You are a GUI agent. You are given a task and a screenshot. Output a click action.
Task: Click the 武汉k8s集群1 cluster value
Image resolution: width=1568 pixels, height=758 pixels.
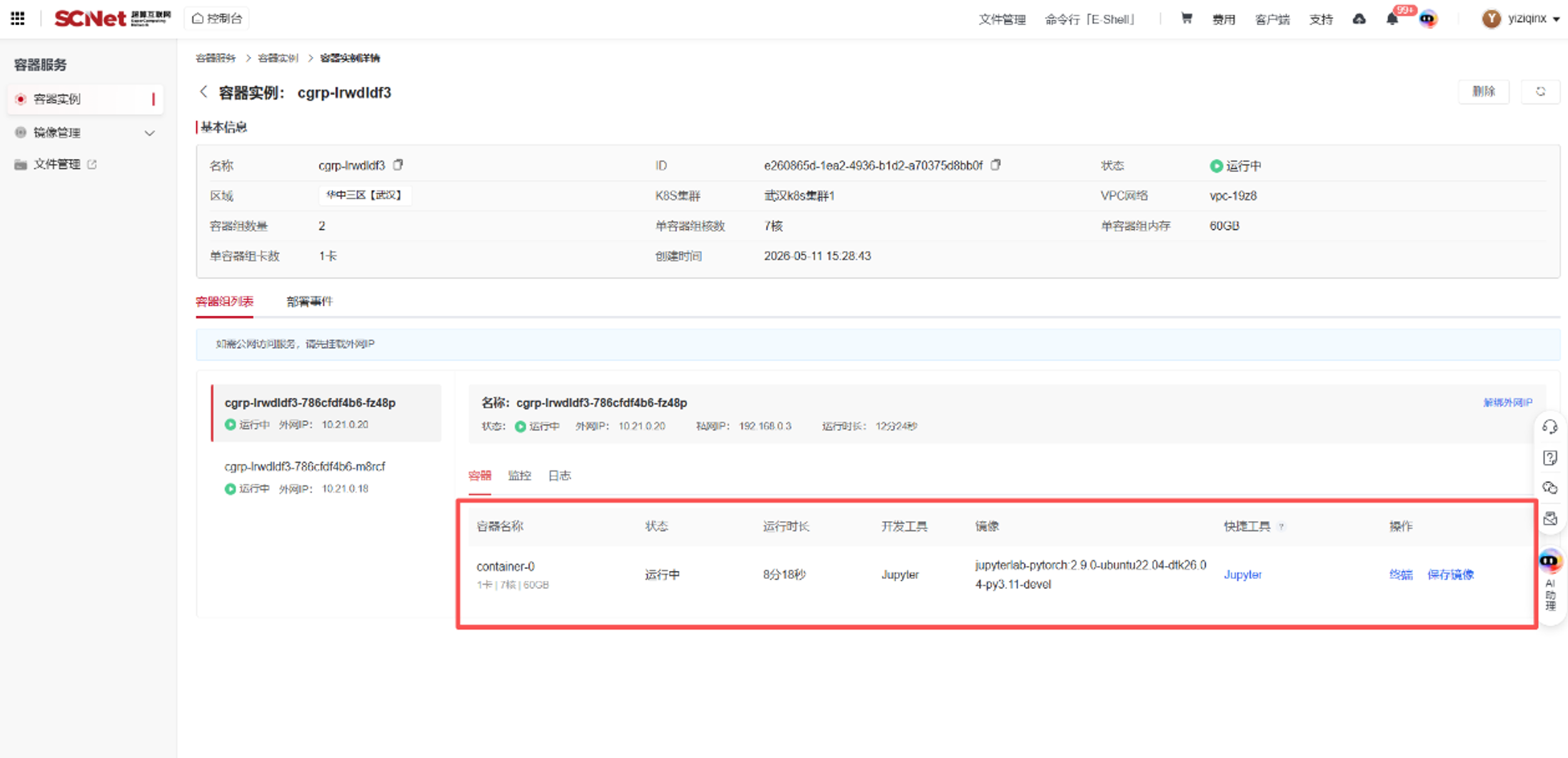800,196
